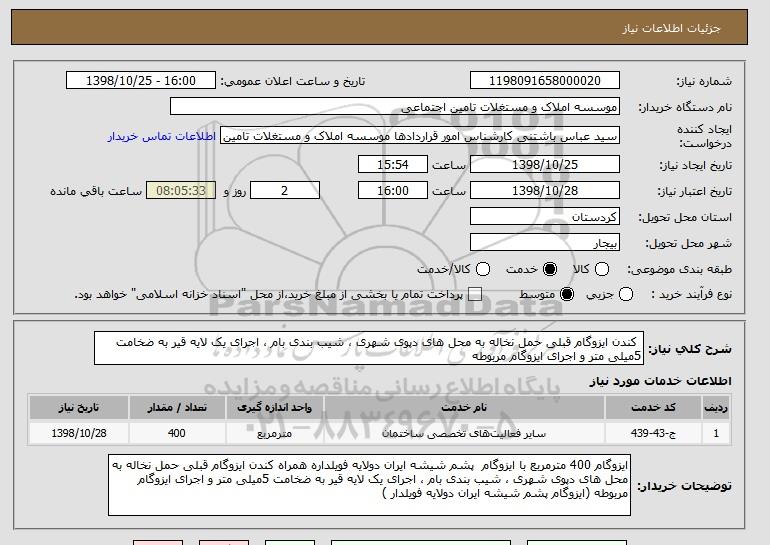
Task: Click the validity time field 16:00
Action: (393, 191)
